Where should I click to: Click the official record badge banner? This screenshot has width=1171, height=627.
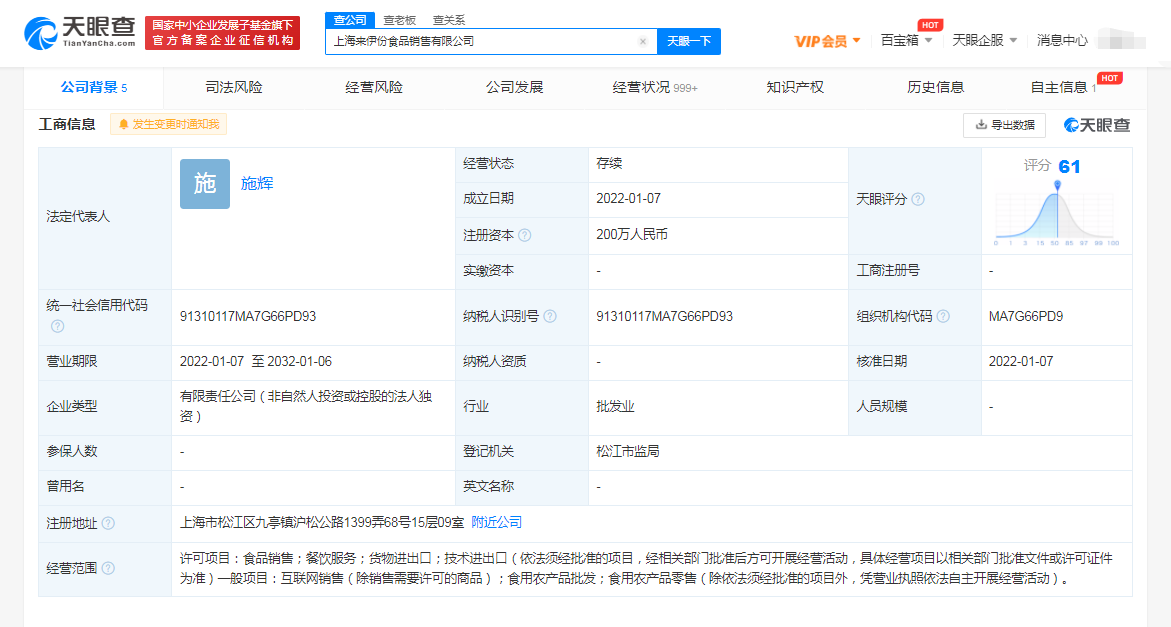[223, 34]
